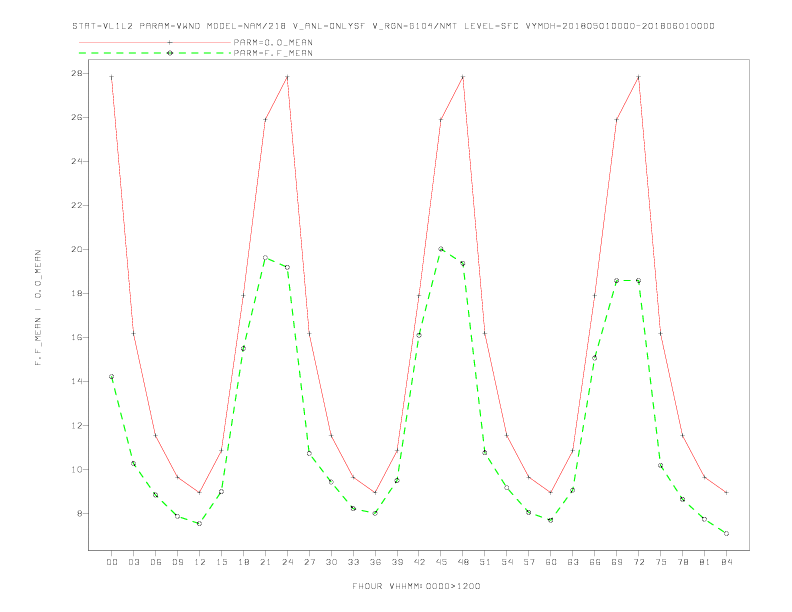Click the x-axis tick label 48
The width and height of the screenshot is (792, 612).
click(x=463, y=562)
